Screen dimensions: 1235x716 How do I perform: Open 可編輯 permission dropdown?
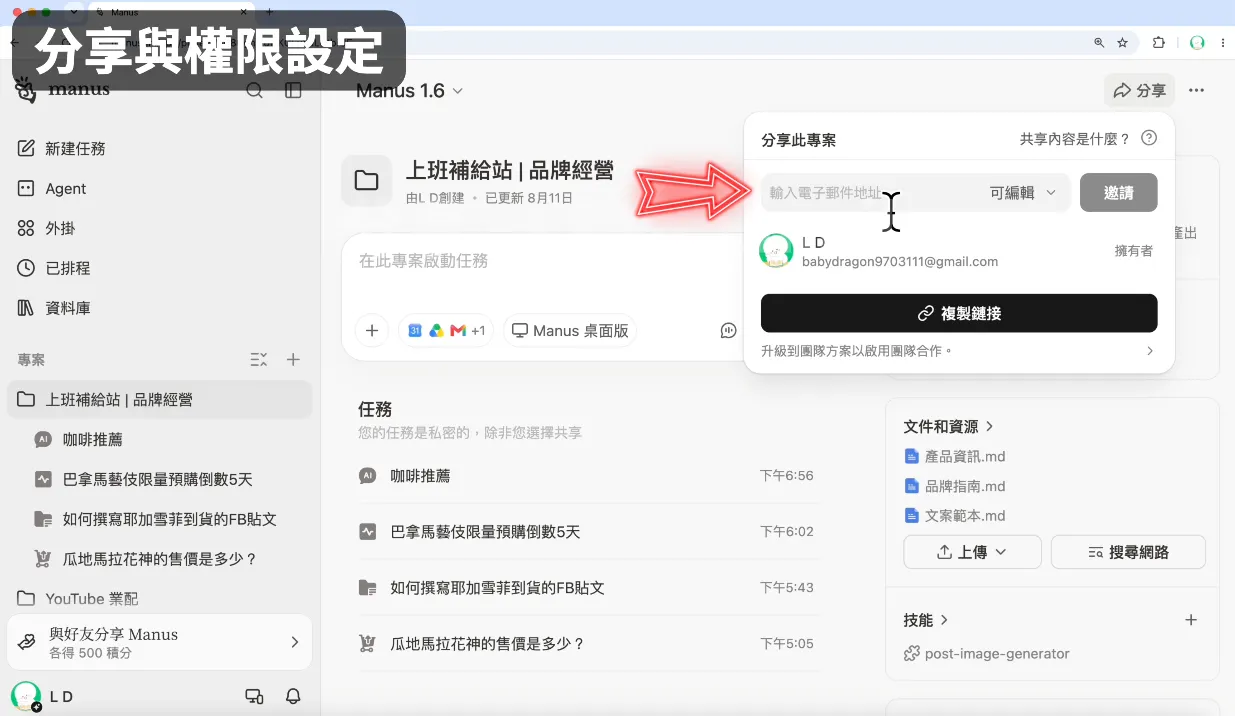click(x=1023, y=193)
